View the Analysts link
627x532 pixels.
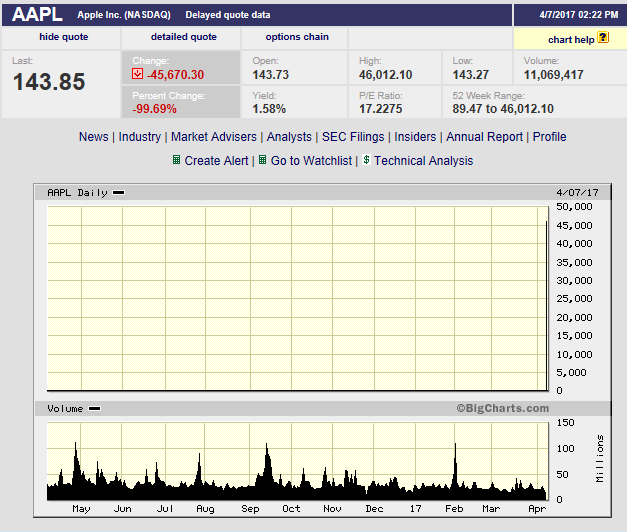coord(289,137)
